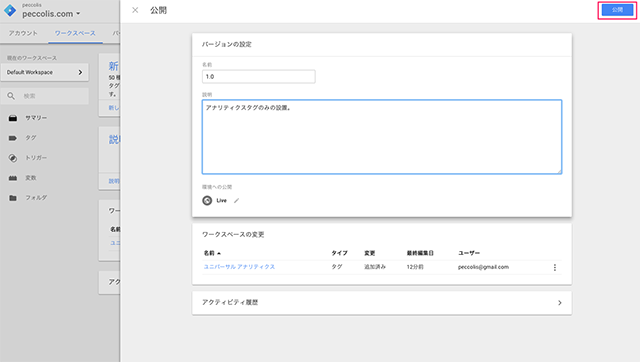The width and height of the screenshot is (640, 362).
Task: Click the 最終編集日 column header
Action: click(x=420, y=253)
